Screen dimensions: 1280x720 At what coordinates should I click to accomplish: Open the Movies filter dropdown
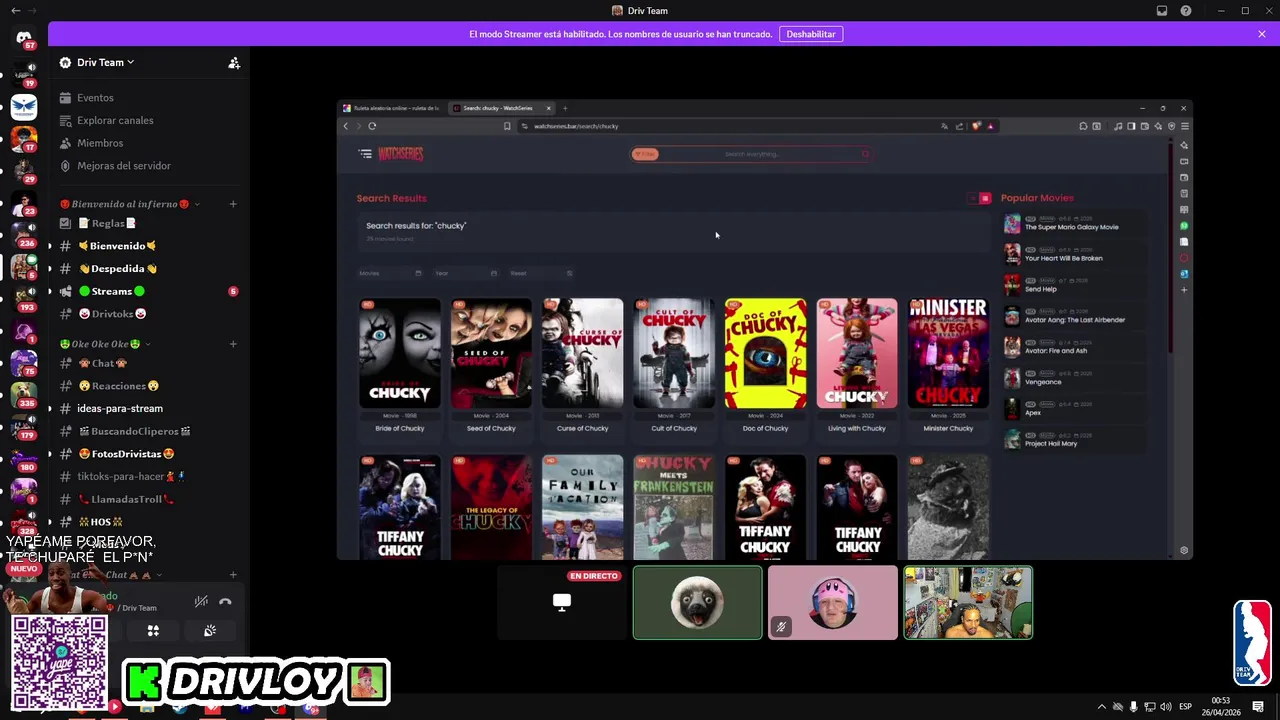(391, 273)
